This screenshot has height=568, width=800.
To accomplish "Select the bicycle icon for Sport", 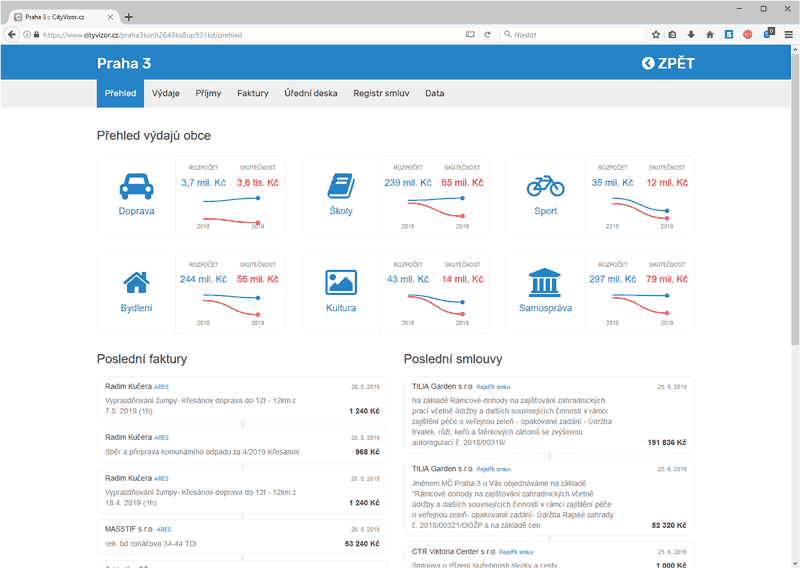I will click(545, 186).
